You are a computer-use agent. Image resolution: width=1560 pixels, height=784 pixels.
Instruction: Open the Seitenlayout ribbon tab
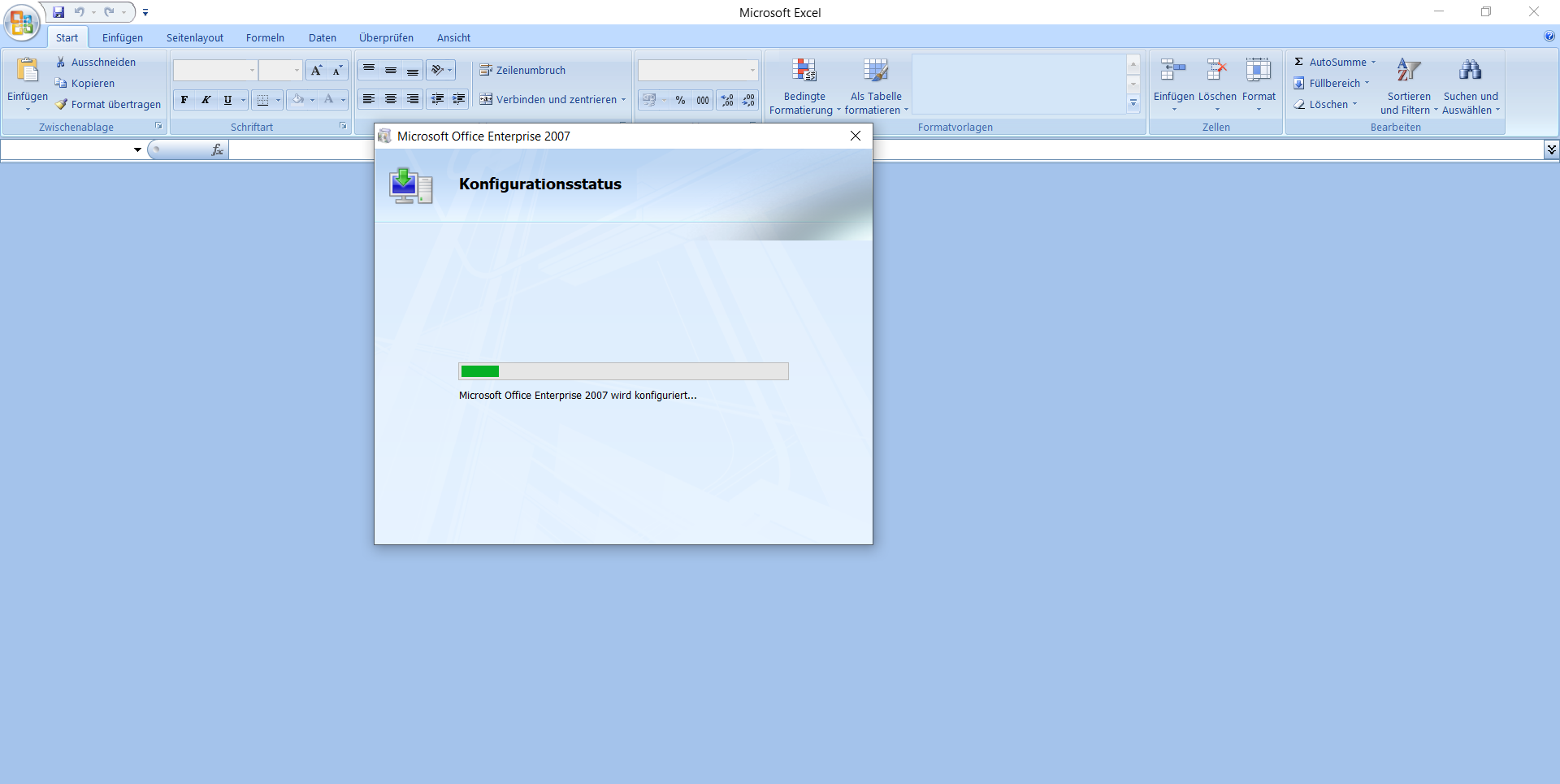pyautogui.click(x=195, y=37)
